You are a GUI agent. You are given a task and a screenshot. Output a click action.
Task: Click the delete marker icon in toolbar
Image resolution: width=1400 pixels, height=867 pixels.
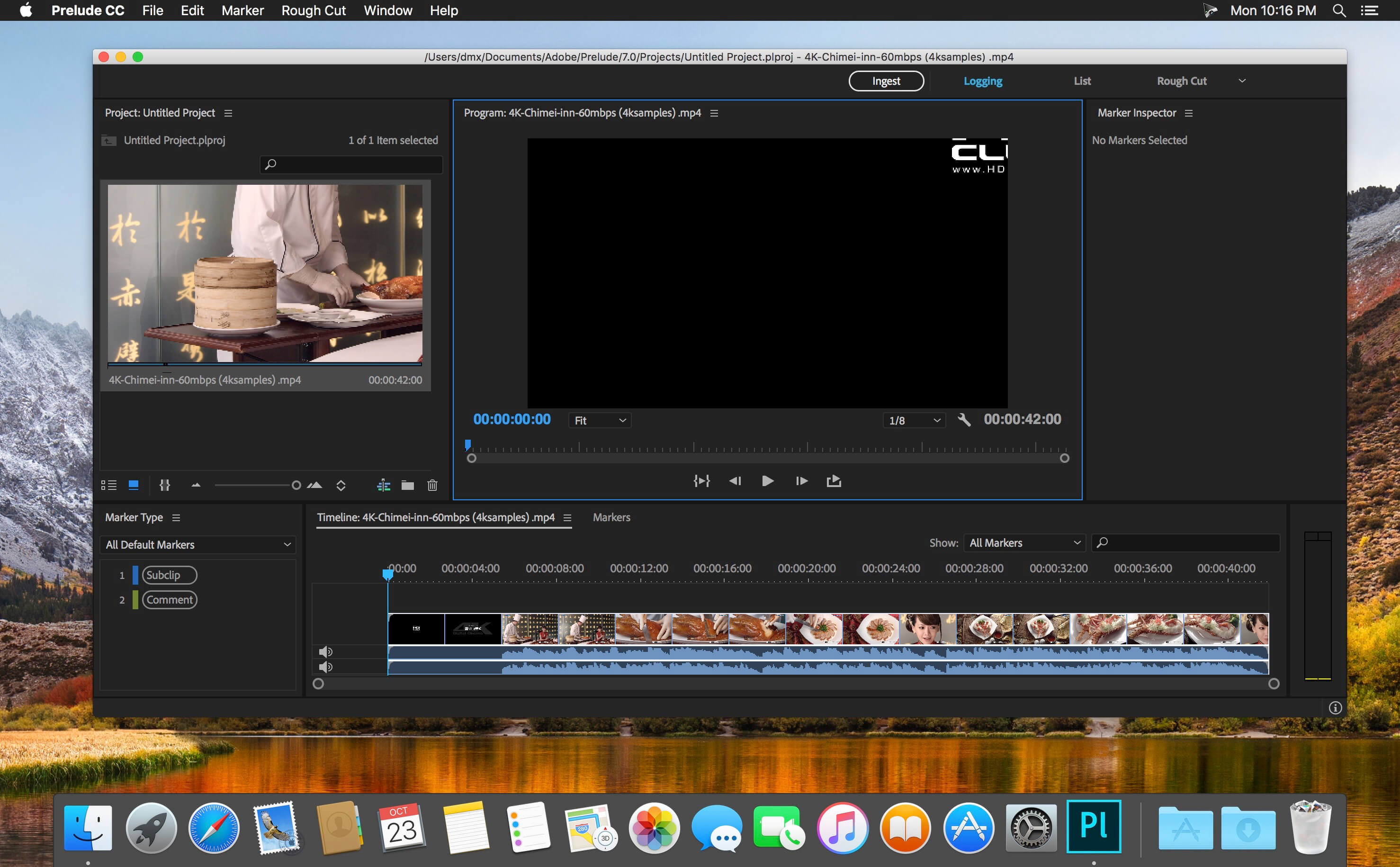pos(432,484)
